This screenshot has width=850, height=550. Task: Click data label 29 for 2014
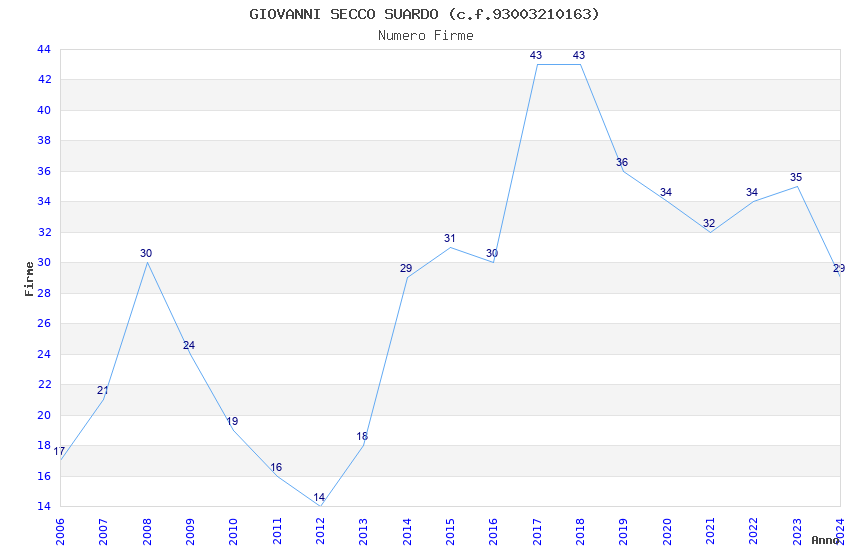tap(406, 268)
